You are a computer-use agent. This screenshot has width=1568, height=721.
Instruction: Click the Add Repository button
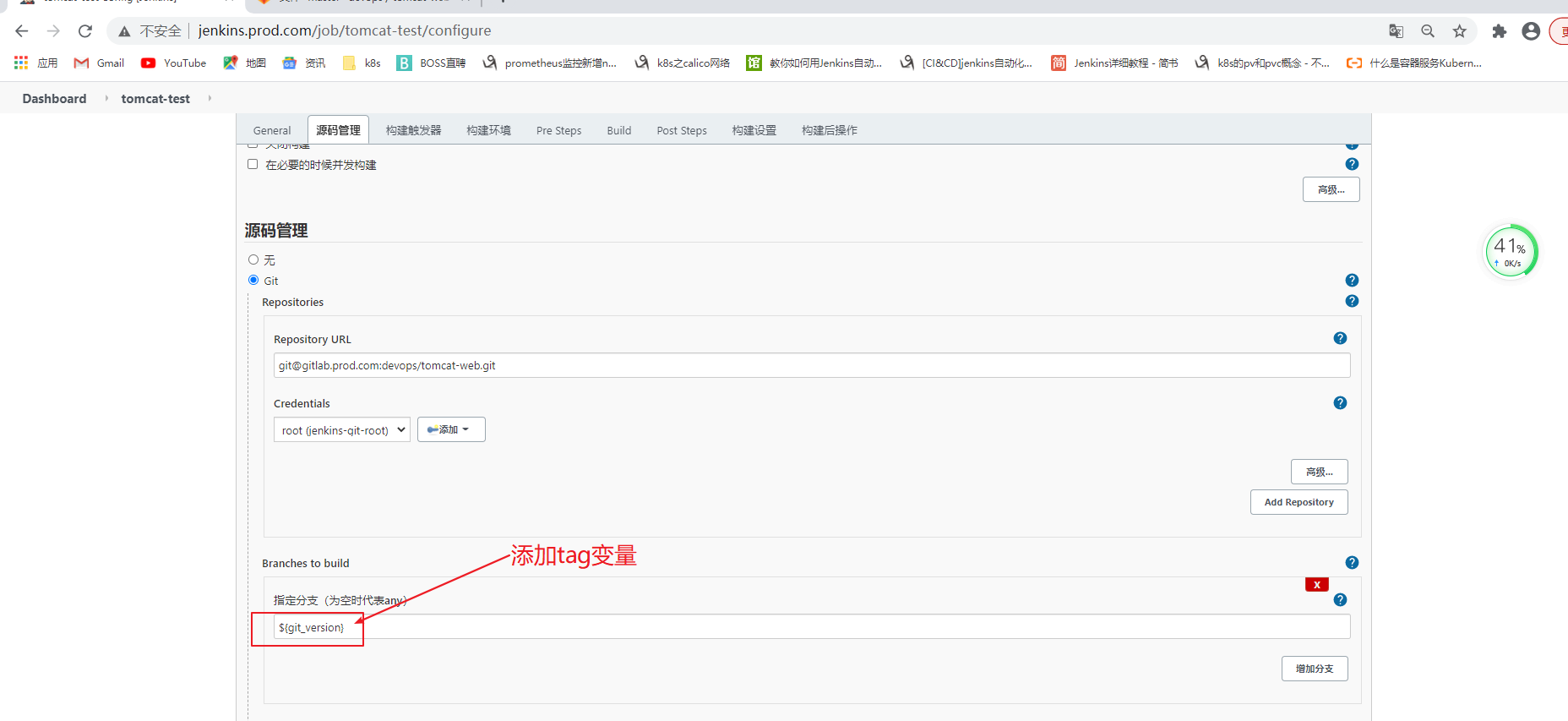(x=1299, y=502)
